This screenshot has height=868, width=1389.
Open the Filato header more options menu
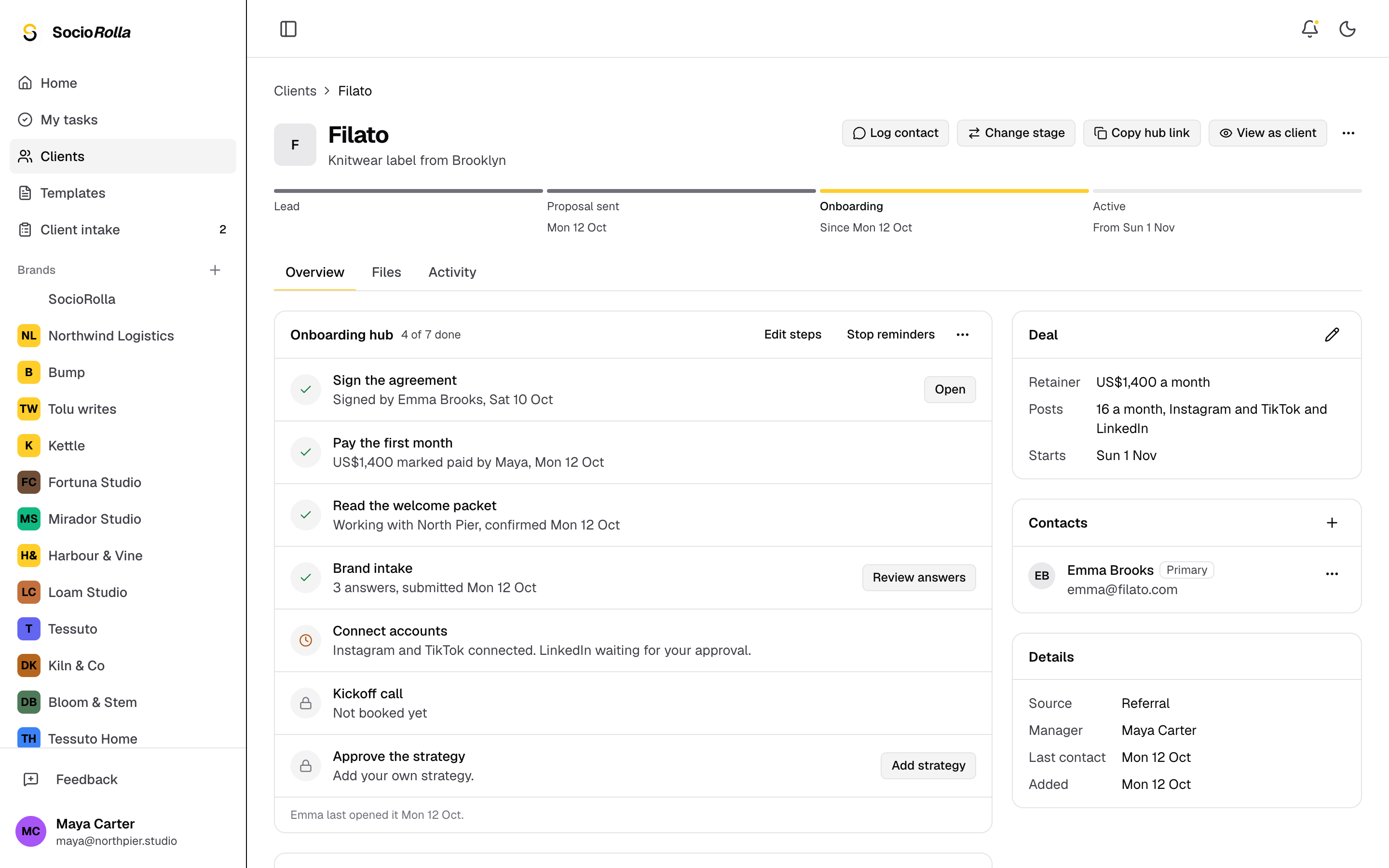1348,133
